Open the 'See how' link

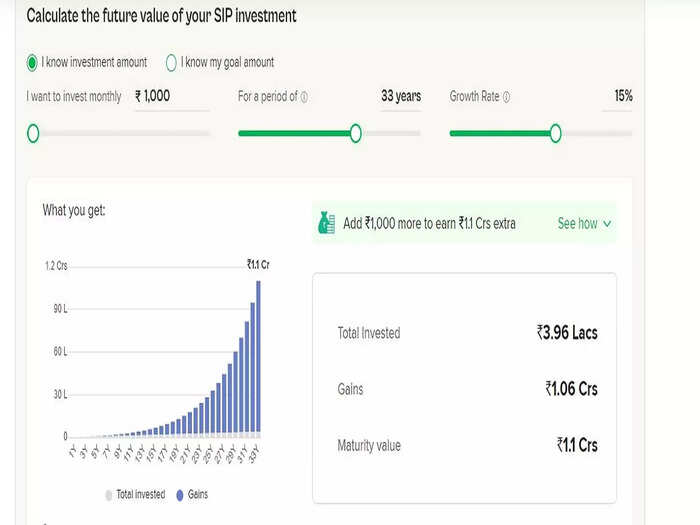[x=577, y=223]
